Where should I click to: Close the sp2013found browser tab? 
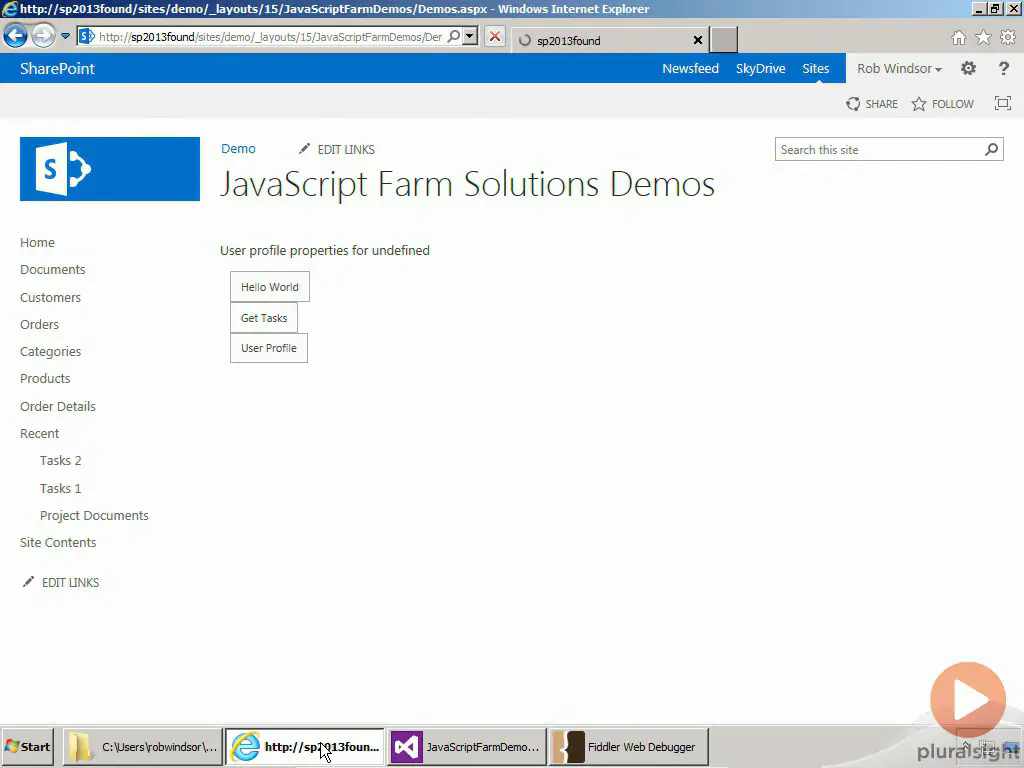[x=697, y=40]
